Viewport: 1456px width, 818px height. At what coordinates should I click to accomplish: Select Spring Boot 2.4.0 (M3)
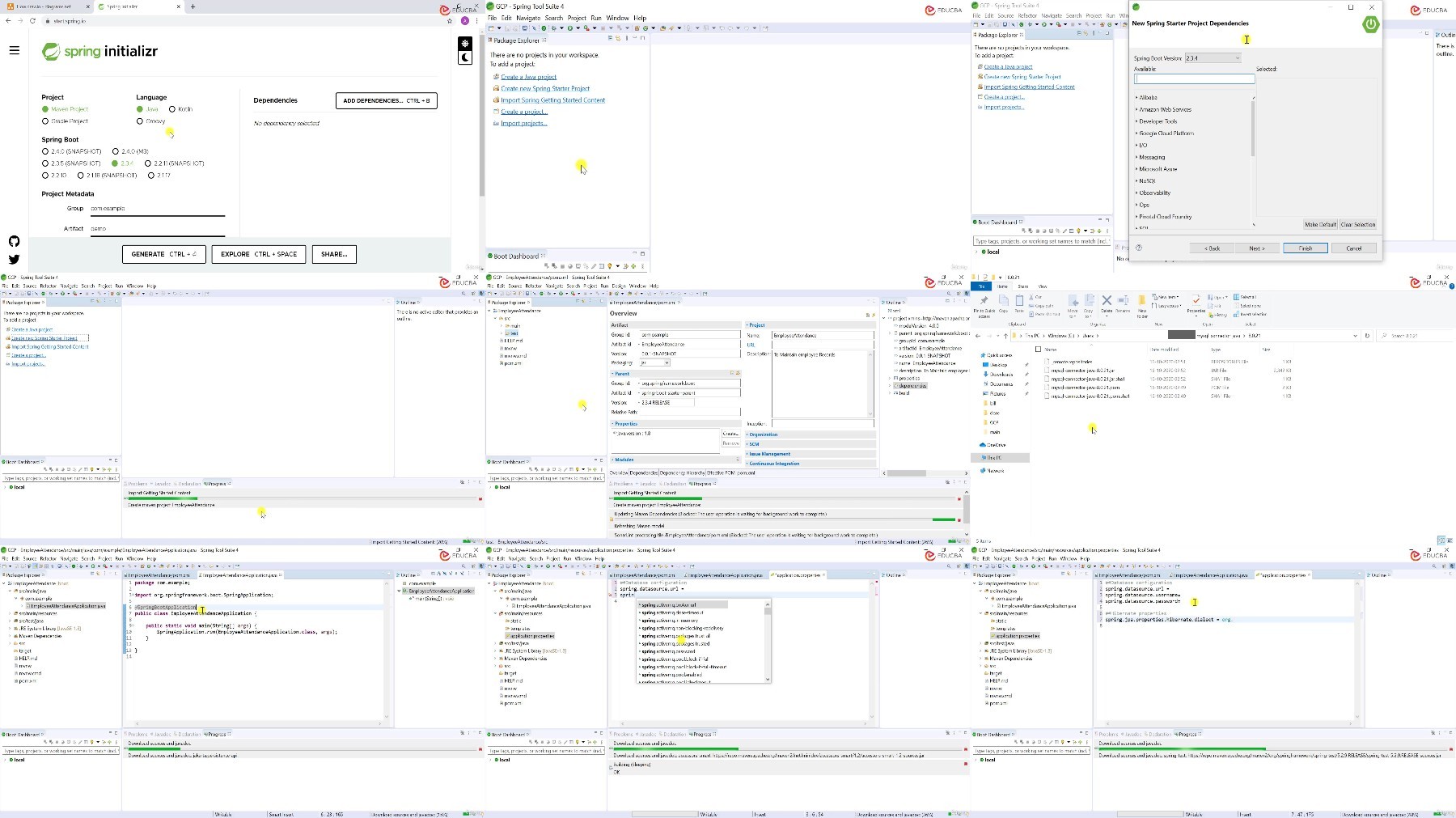116,151
